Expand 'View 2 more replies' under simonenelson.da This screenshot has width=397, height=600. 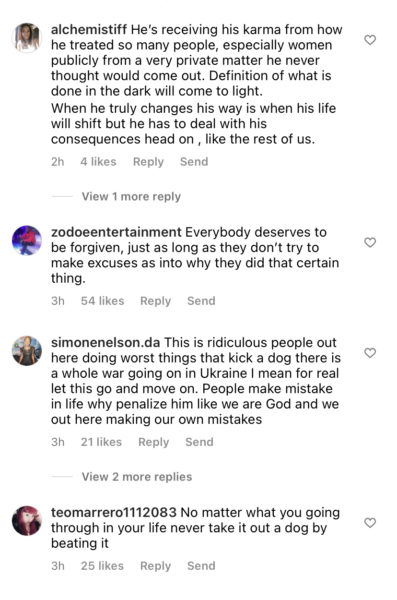coord(137,477)
